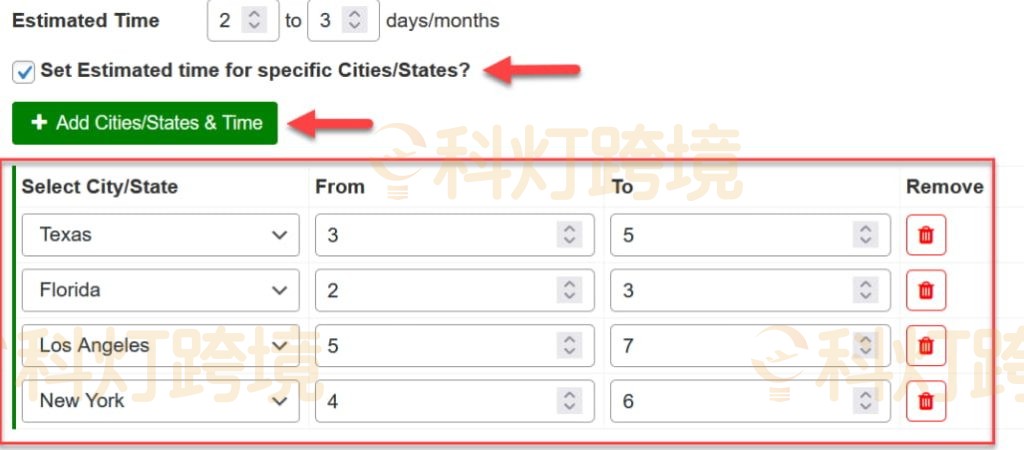Image resolution: width=1024 pixels, height=450 pixels.
Task: Open the Texas city/state dropdown
Action: [x=160, y=235]
